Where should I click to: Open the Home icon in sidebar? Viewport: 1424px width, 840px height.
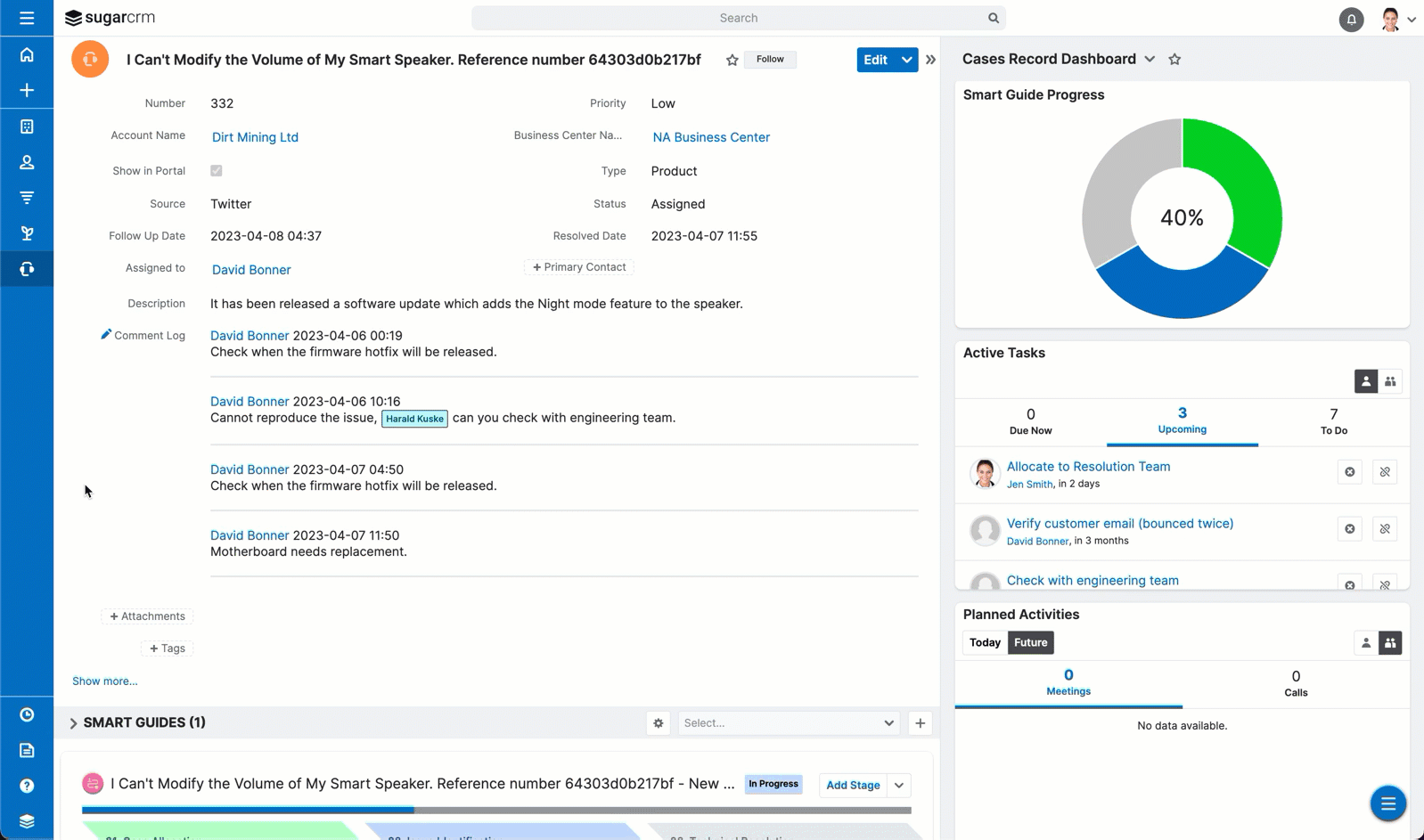click(27, 55)
